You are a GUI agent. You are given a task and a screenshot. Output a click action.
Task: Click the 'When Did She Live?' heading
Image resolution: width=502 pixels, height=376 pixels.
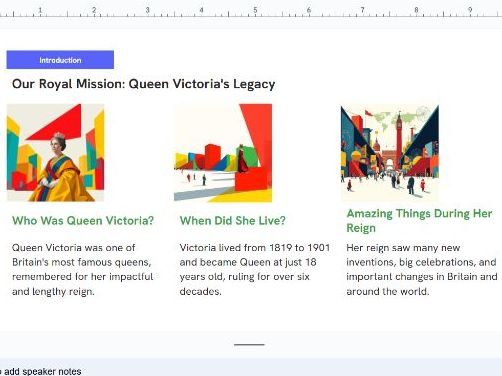(x=233, y=221)
